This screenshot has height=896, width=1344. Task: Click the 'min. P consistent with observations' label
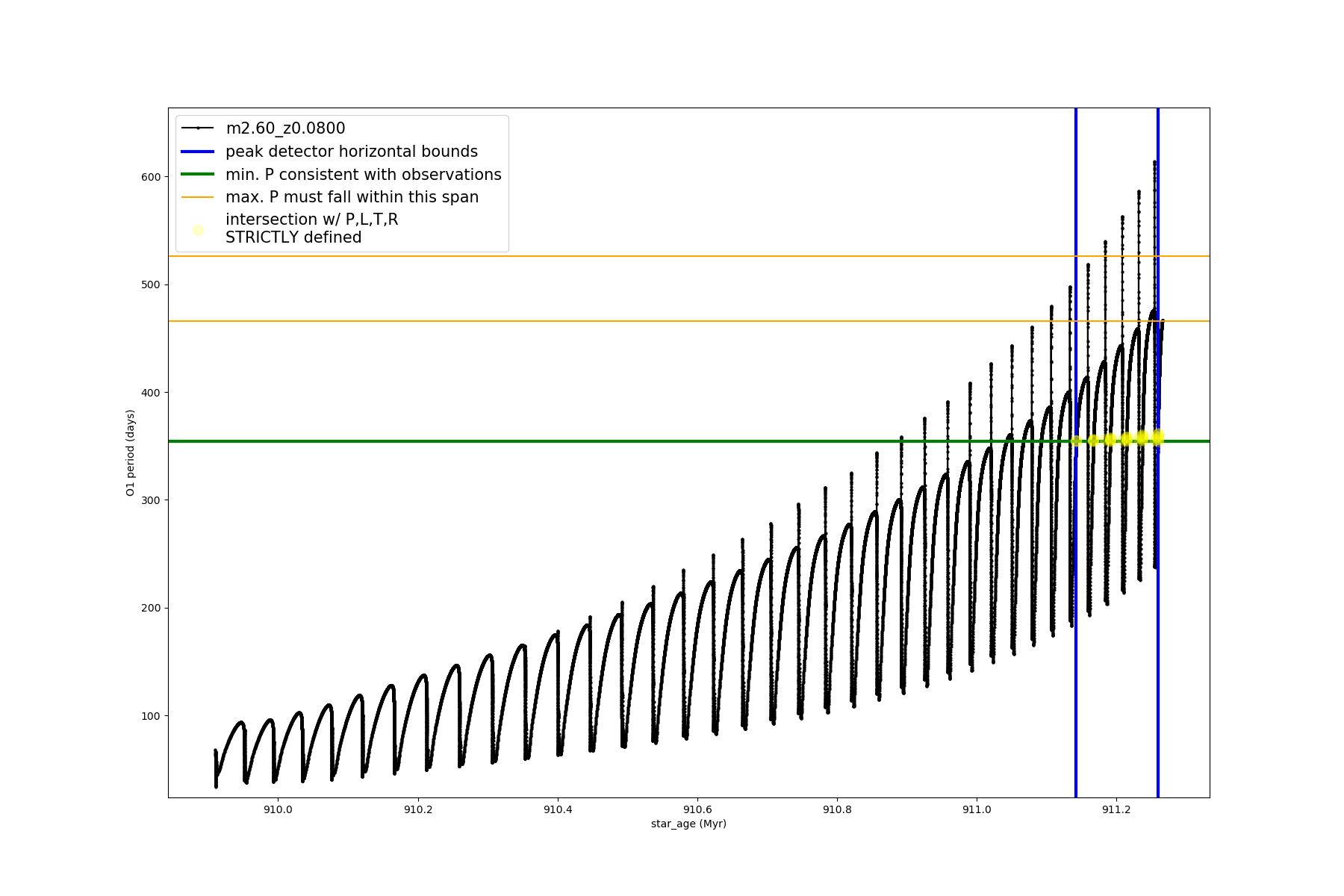[364, 175]
